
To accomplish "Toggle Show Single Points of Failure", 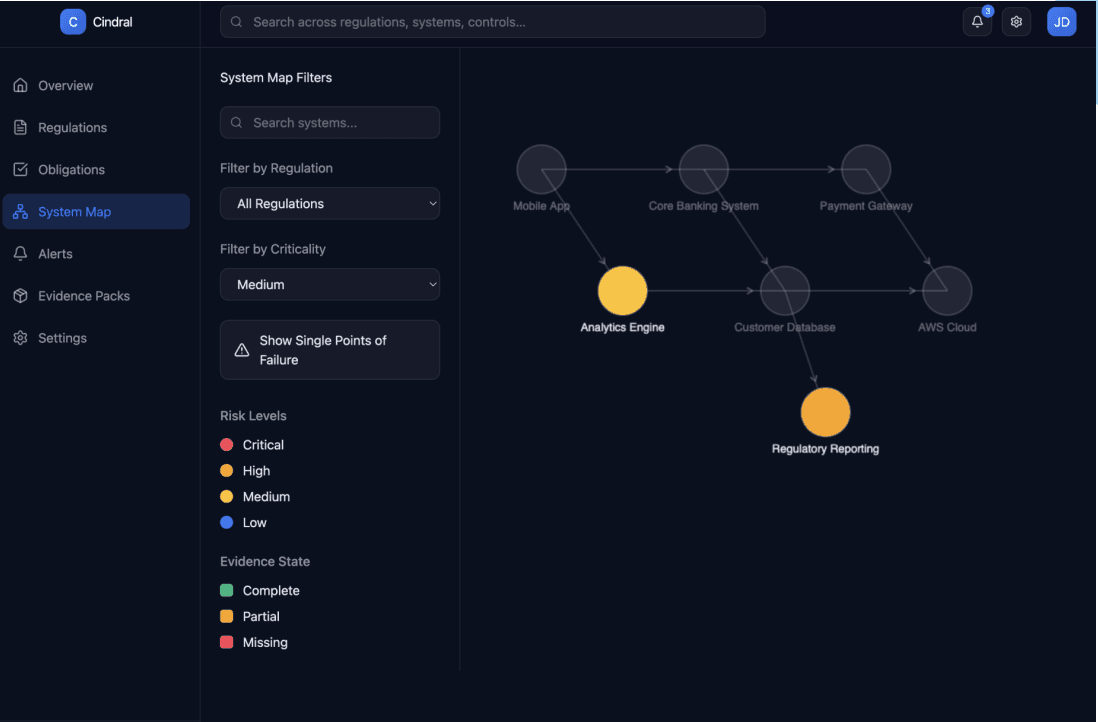I will (x=330, y=349).
